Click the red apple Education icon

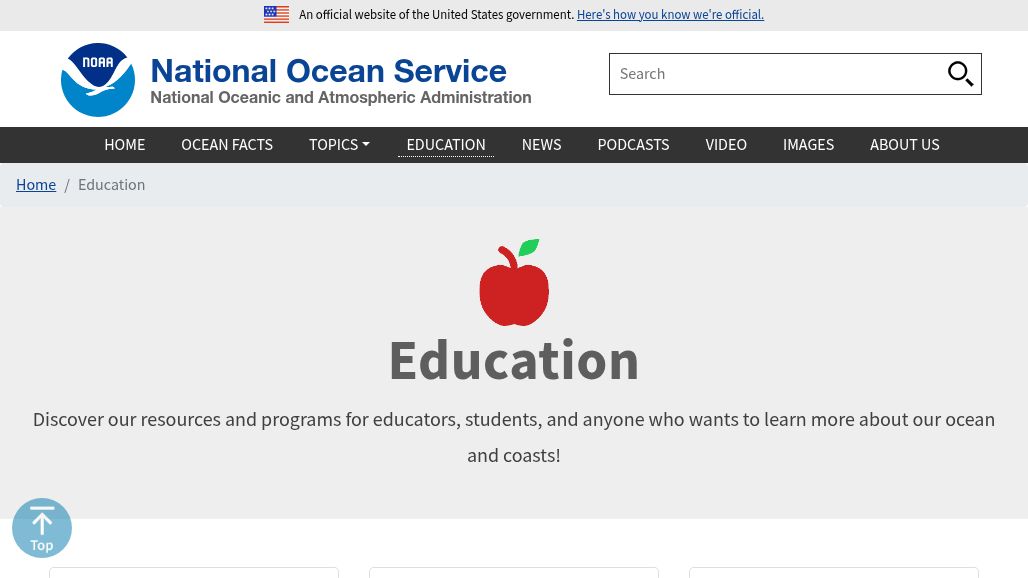(514, 281)
